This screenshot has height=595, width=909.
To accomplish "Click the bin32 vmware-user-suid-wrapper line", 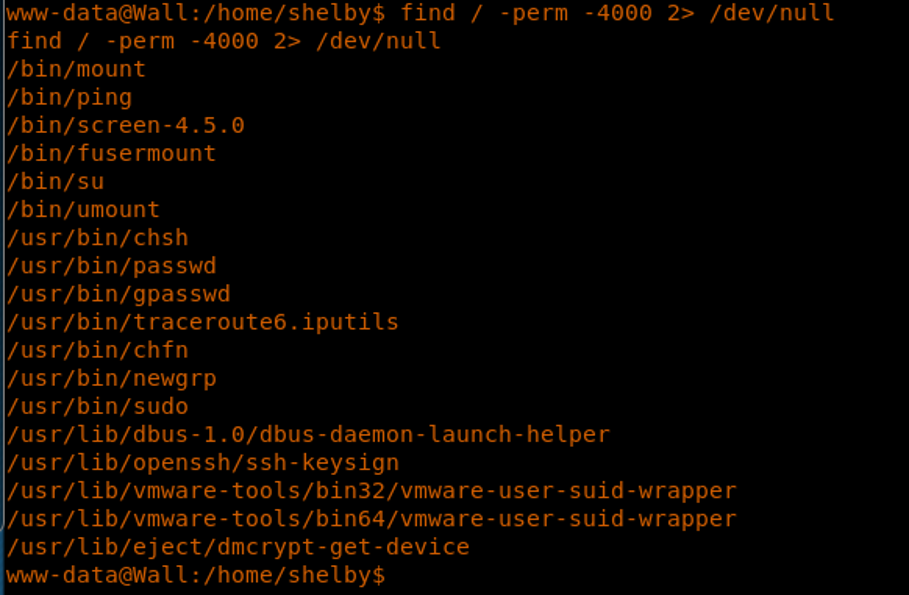I will coord(371,491).
